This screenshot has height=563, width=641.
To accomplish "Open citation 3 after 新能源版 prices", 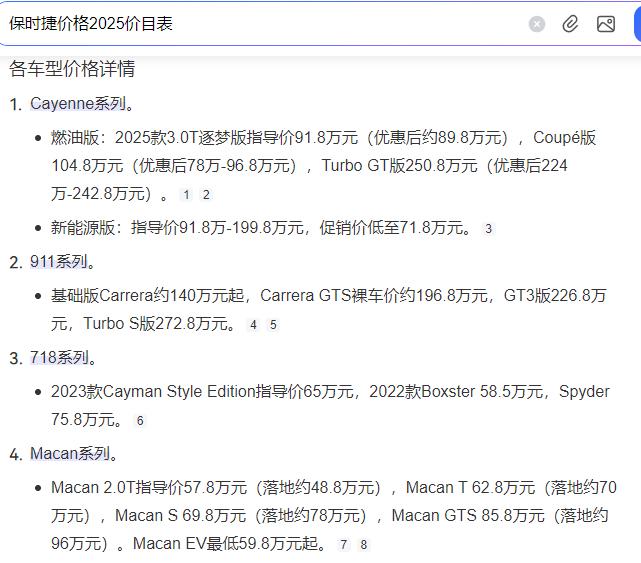I will pyautogui.click(x=489, y=229).
